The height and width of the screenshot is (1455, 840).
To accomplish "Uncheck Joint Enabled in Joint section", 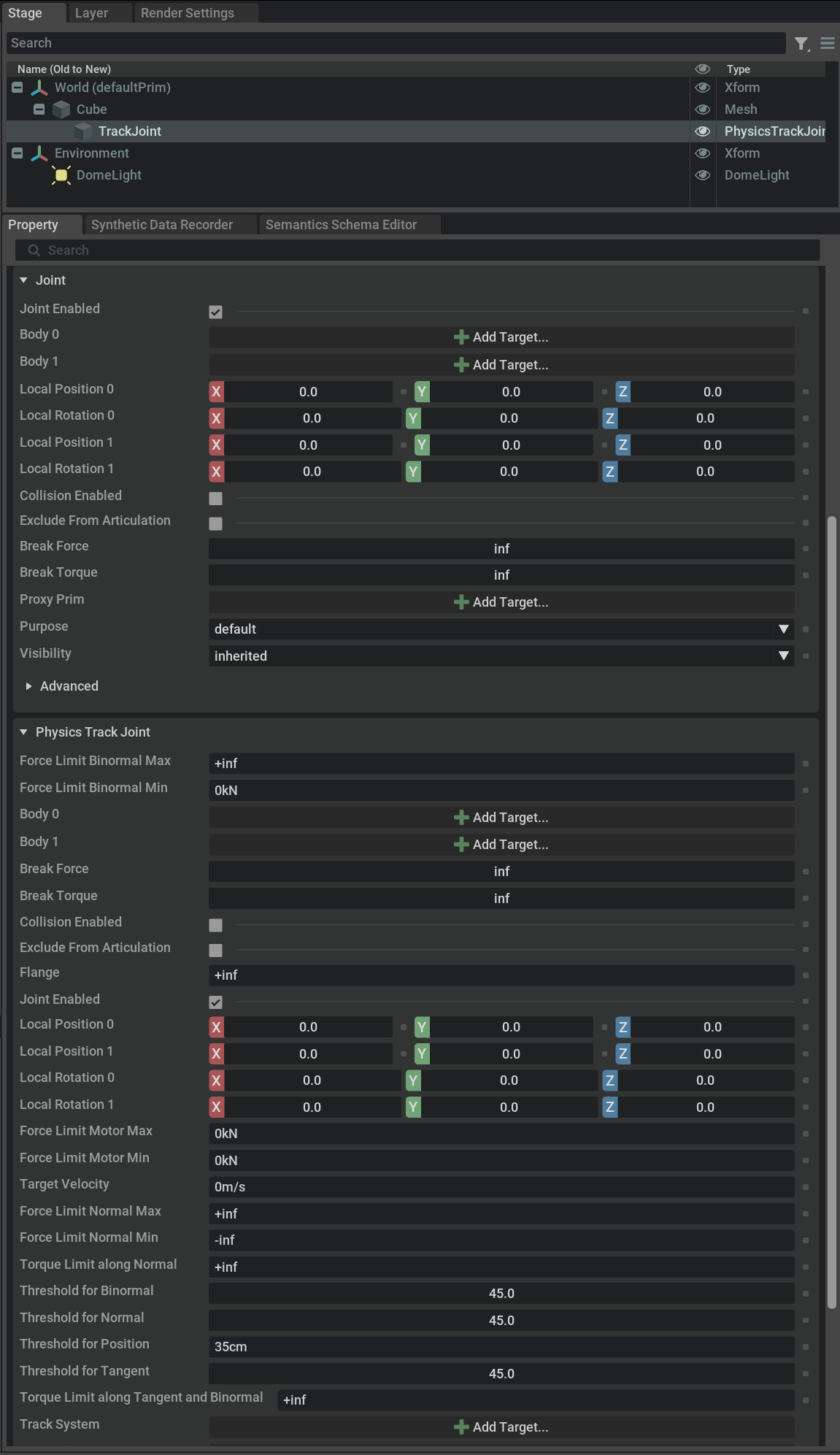I will click(215, 312).
